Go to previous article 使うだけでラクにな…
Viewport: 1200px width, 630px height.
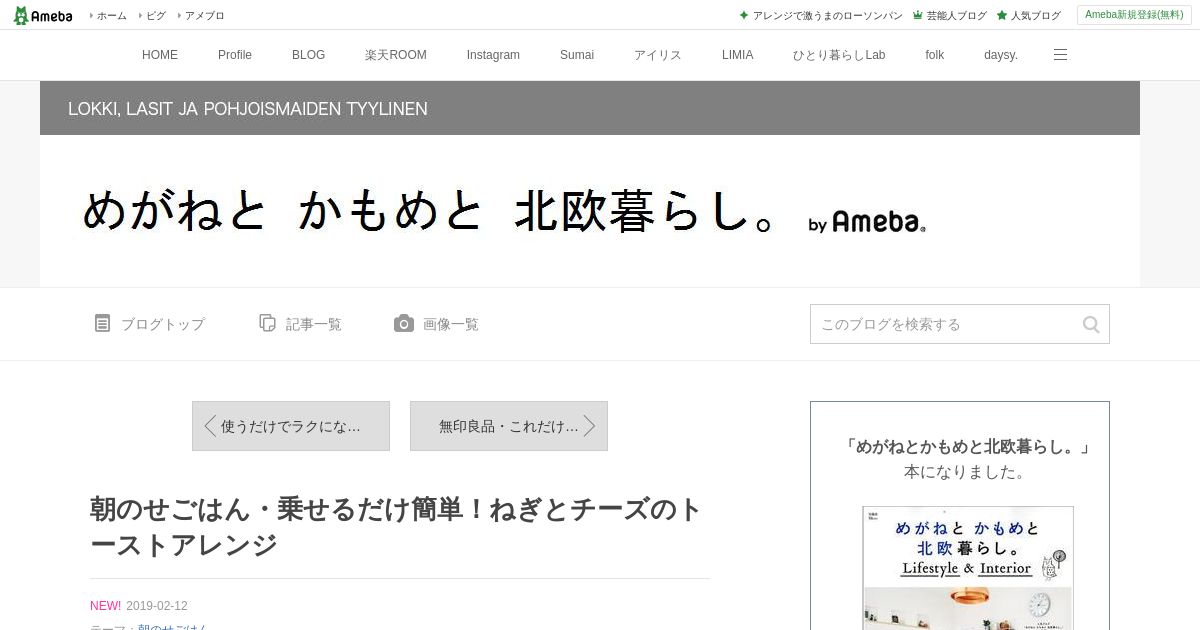coord(291,426)
